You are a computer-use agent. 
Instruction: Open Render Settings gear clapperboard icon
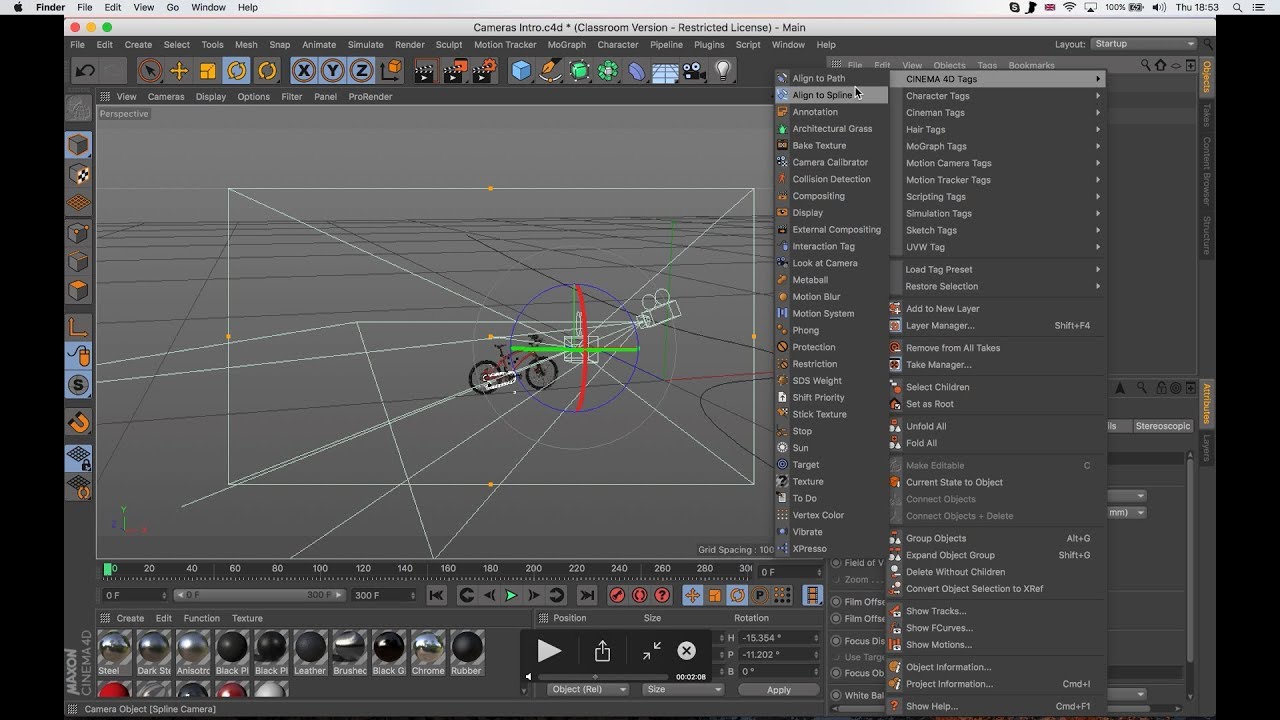[x=485, y=70]
